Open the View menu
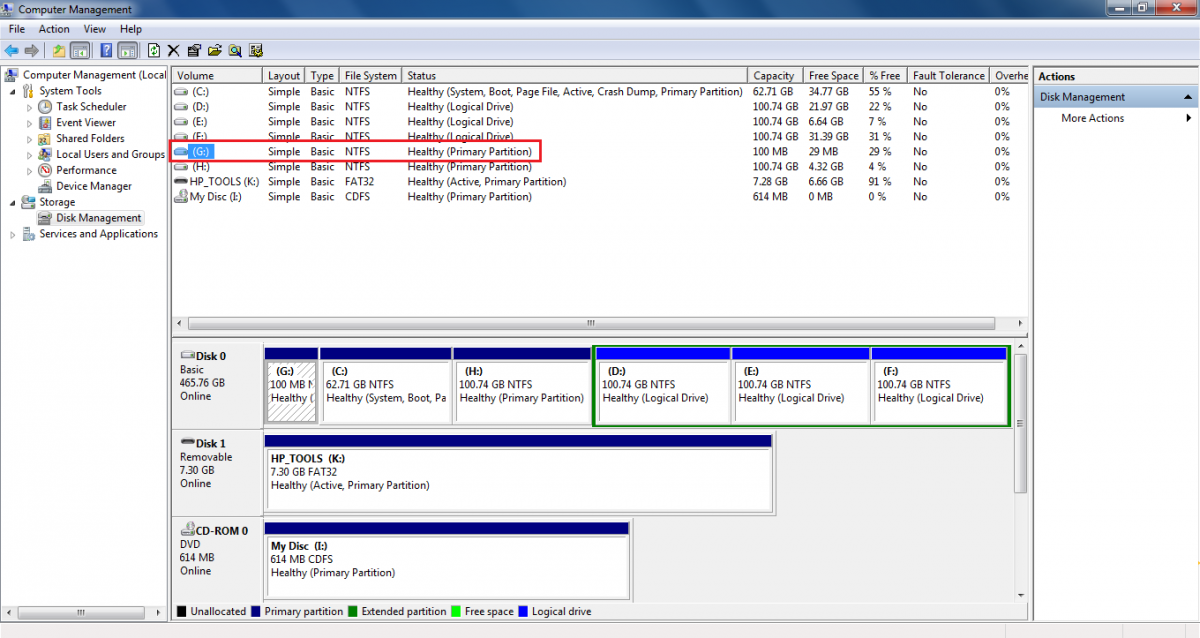 pos(95,29)
